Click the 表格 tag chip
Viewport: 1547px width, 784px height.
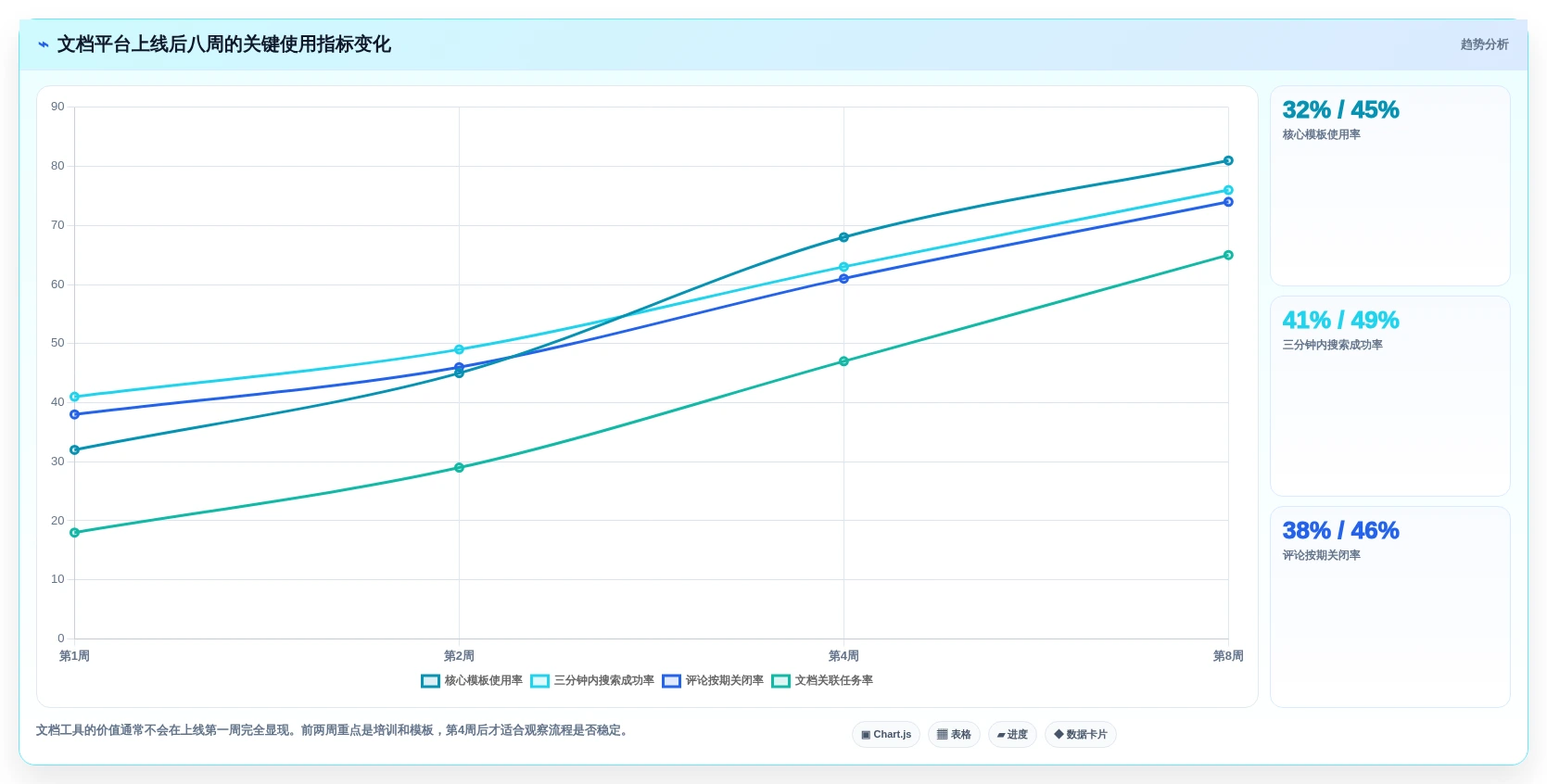pyautogui.click(x=954, y=735)
